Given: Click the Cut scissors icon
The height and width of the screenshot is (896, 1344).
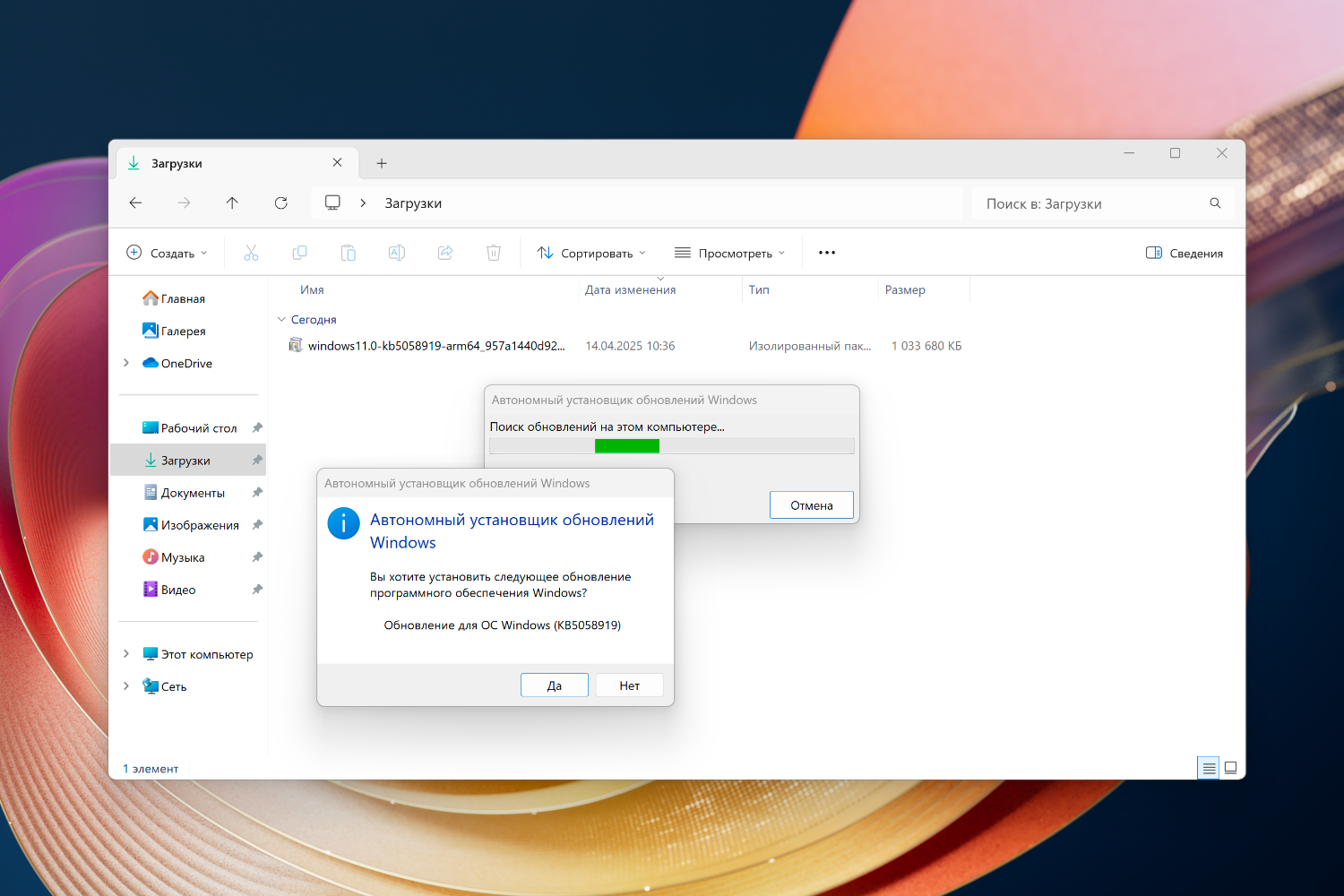Looking at the screenshot, I should (251, 253).
